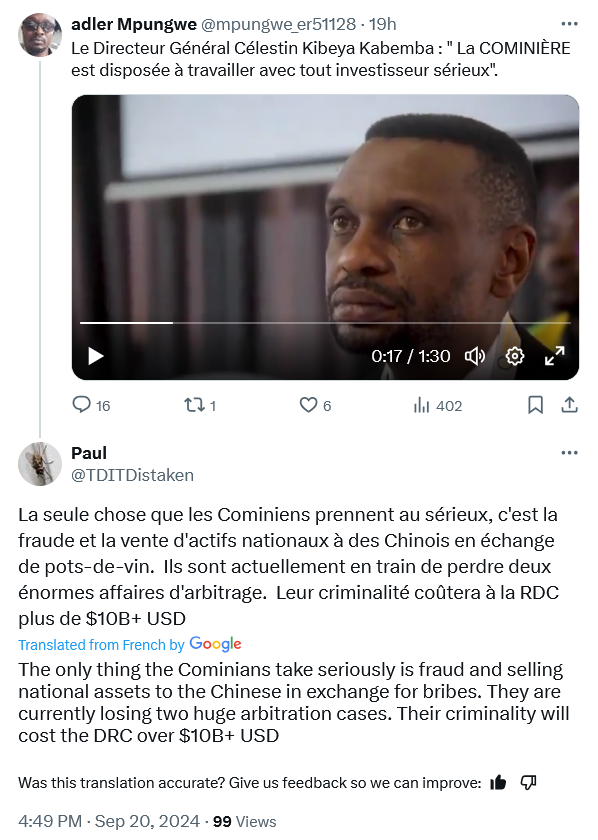Visit @TDITDistaken handle link

(x=132, y=475)
